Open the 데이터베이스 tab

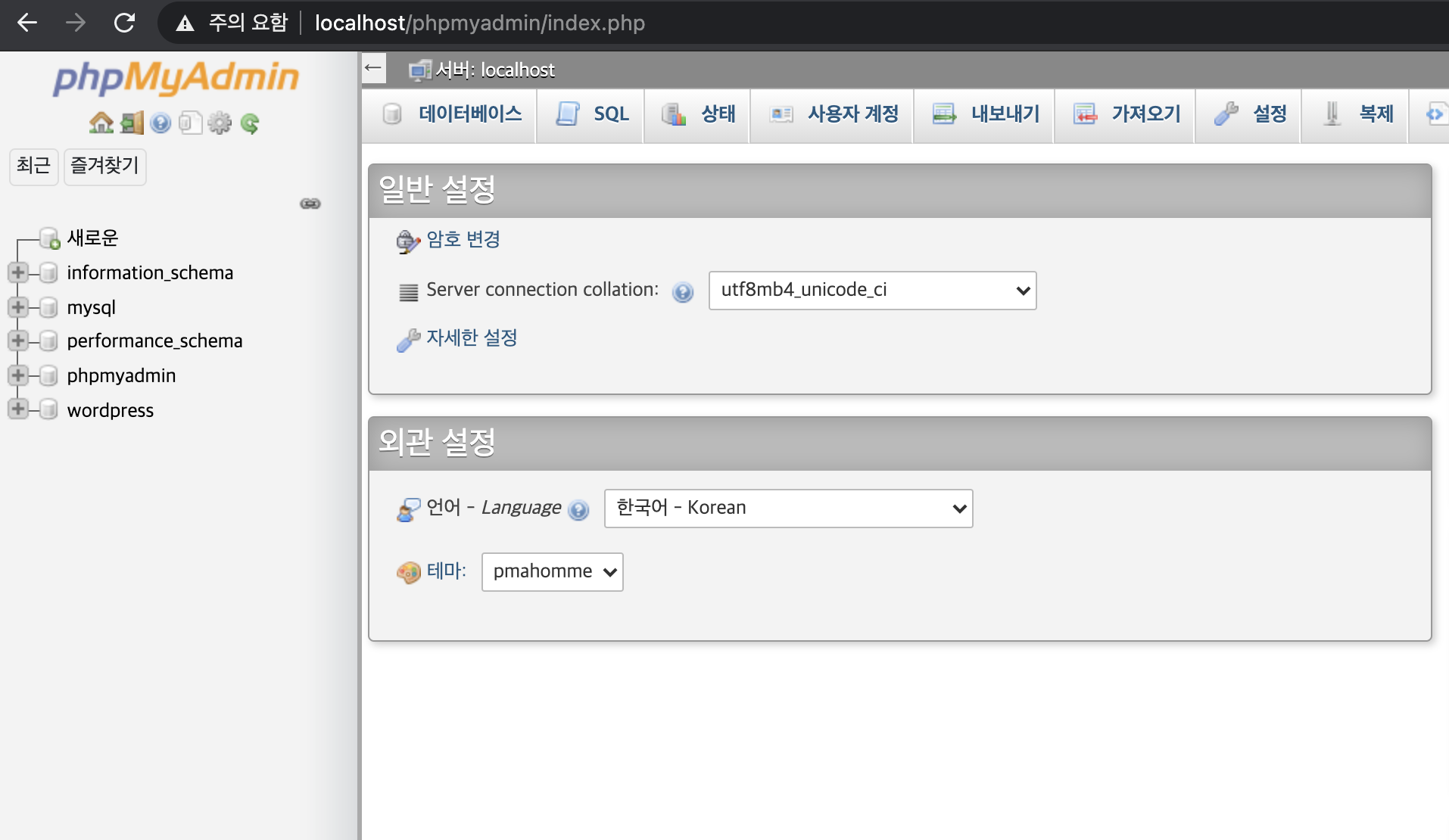tap(450, 115)
